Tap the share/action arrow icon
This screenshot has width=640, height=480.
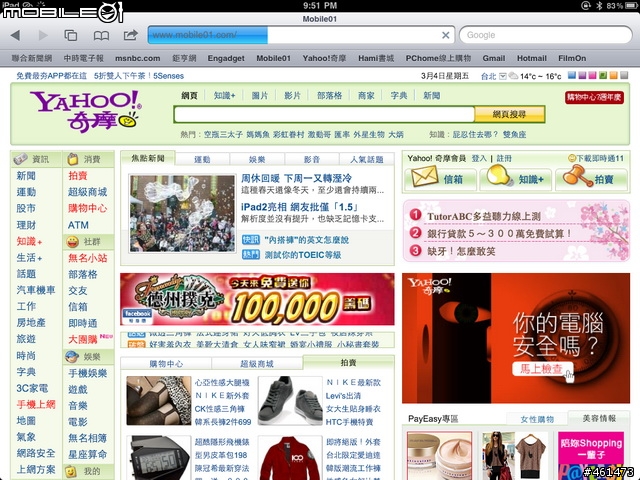click(131, 35)
